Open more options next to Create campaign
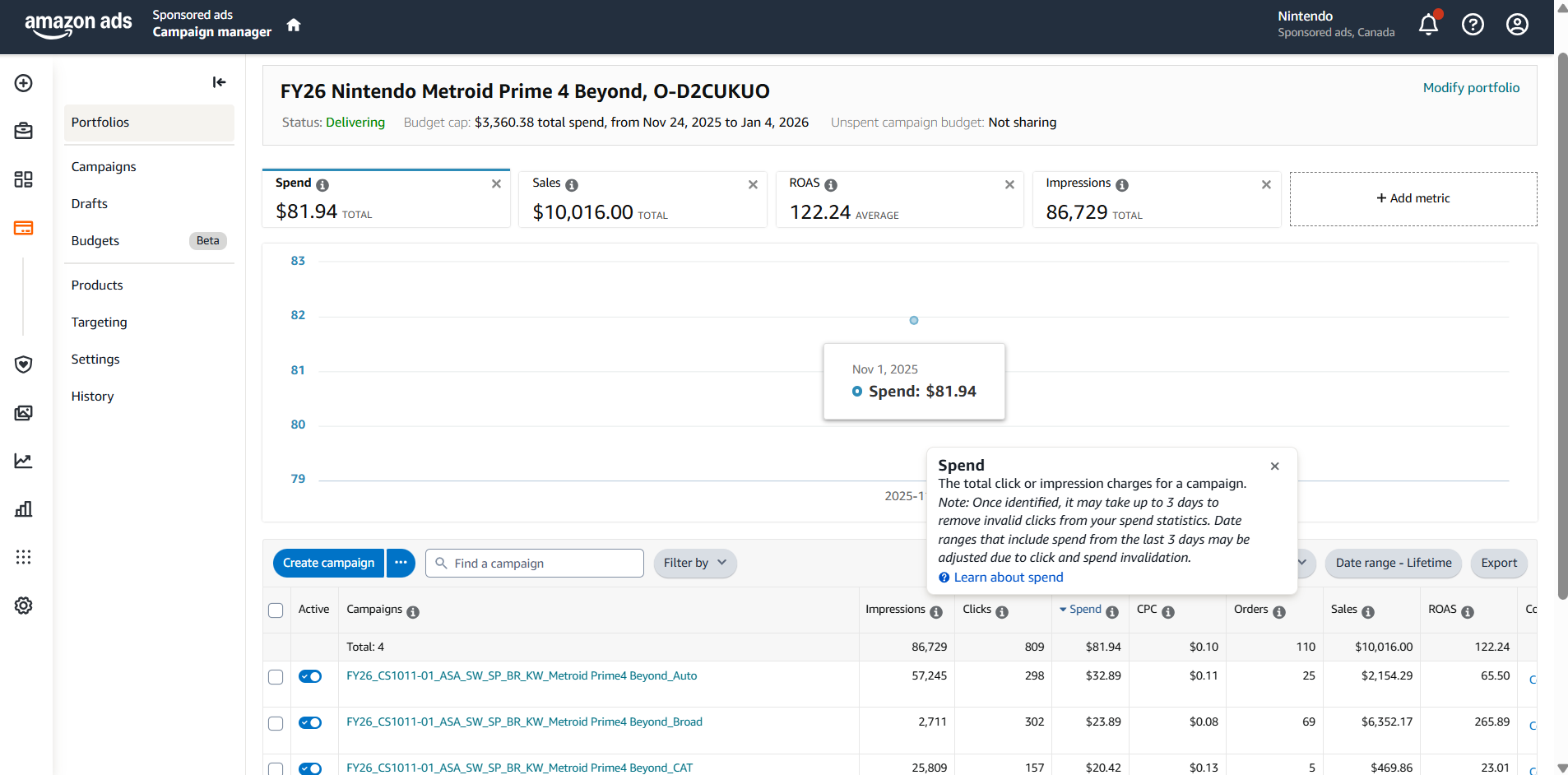The height and width of the screenshot is (775, 1568). click(401, 563)
